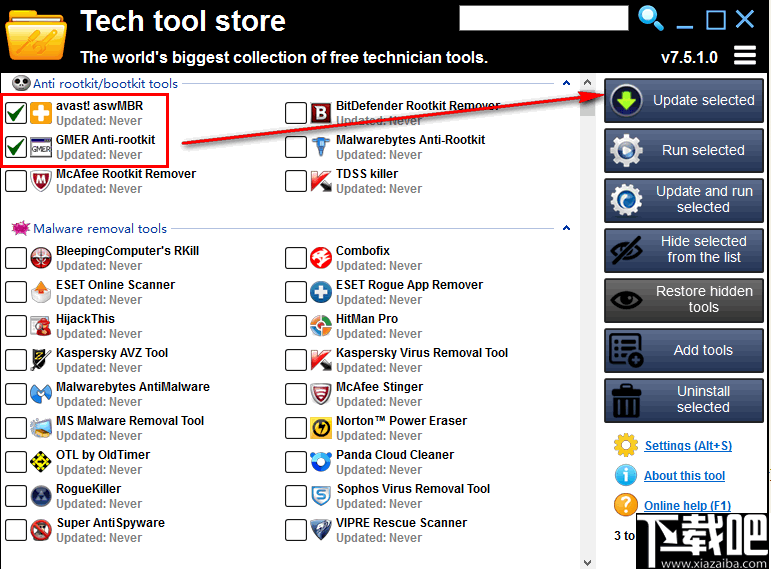Click the MS Malware Removal Tool icon
This screenshot has width=771, height=569.
pos(41,428)
